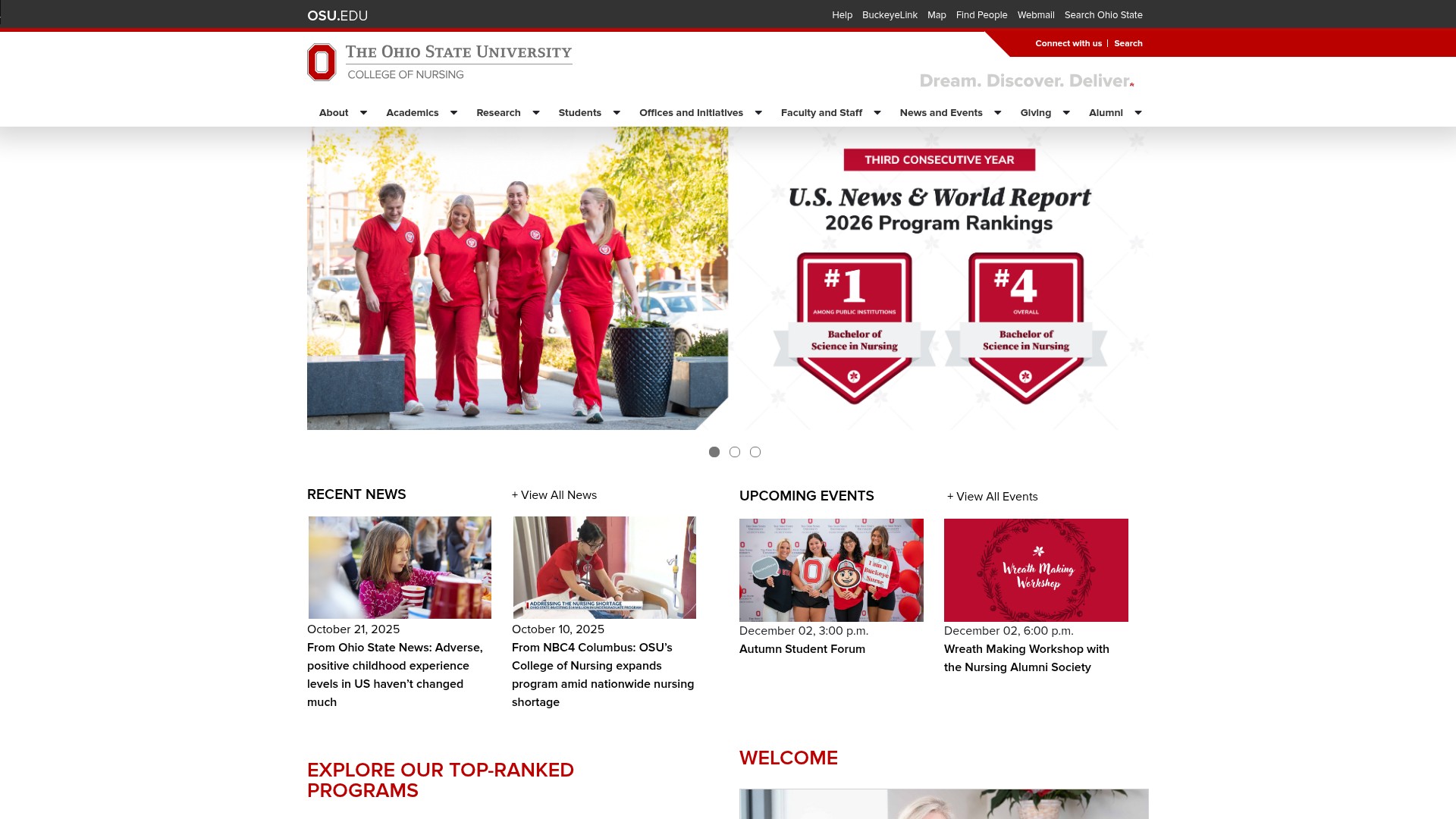The height and width of the screenshot is (819, 1456).
Task: Open the Autumn Student Forum photo
Action: tap(831, 570)
